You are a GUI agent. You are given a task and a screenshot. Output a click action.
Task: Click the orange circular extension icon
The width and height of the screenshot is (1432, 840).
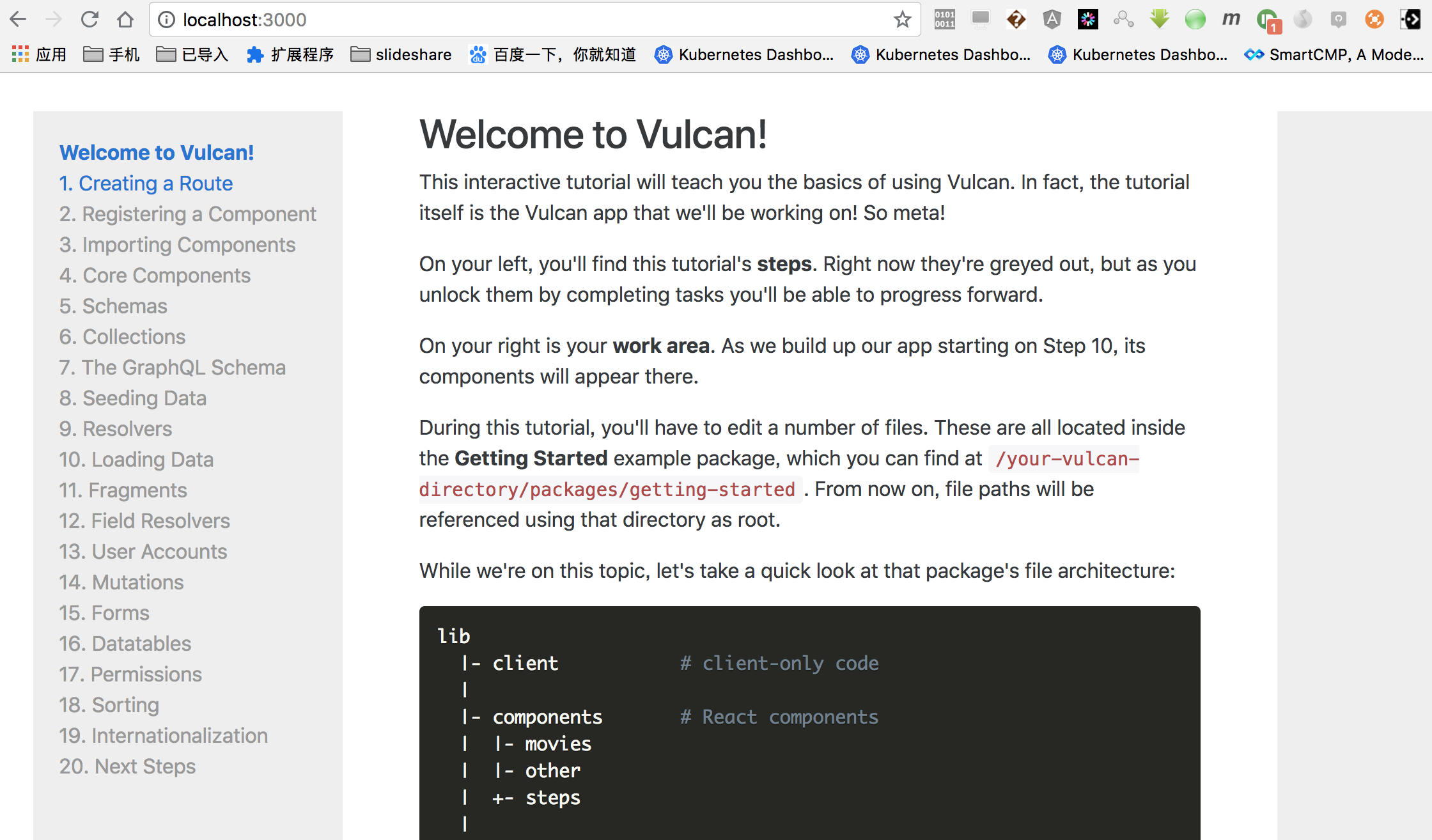pos(1374,19)
